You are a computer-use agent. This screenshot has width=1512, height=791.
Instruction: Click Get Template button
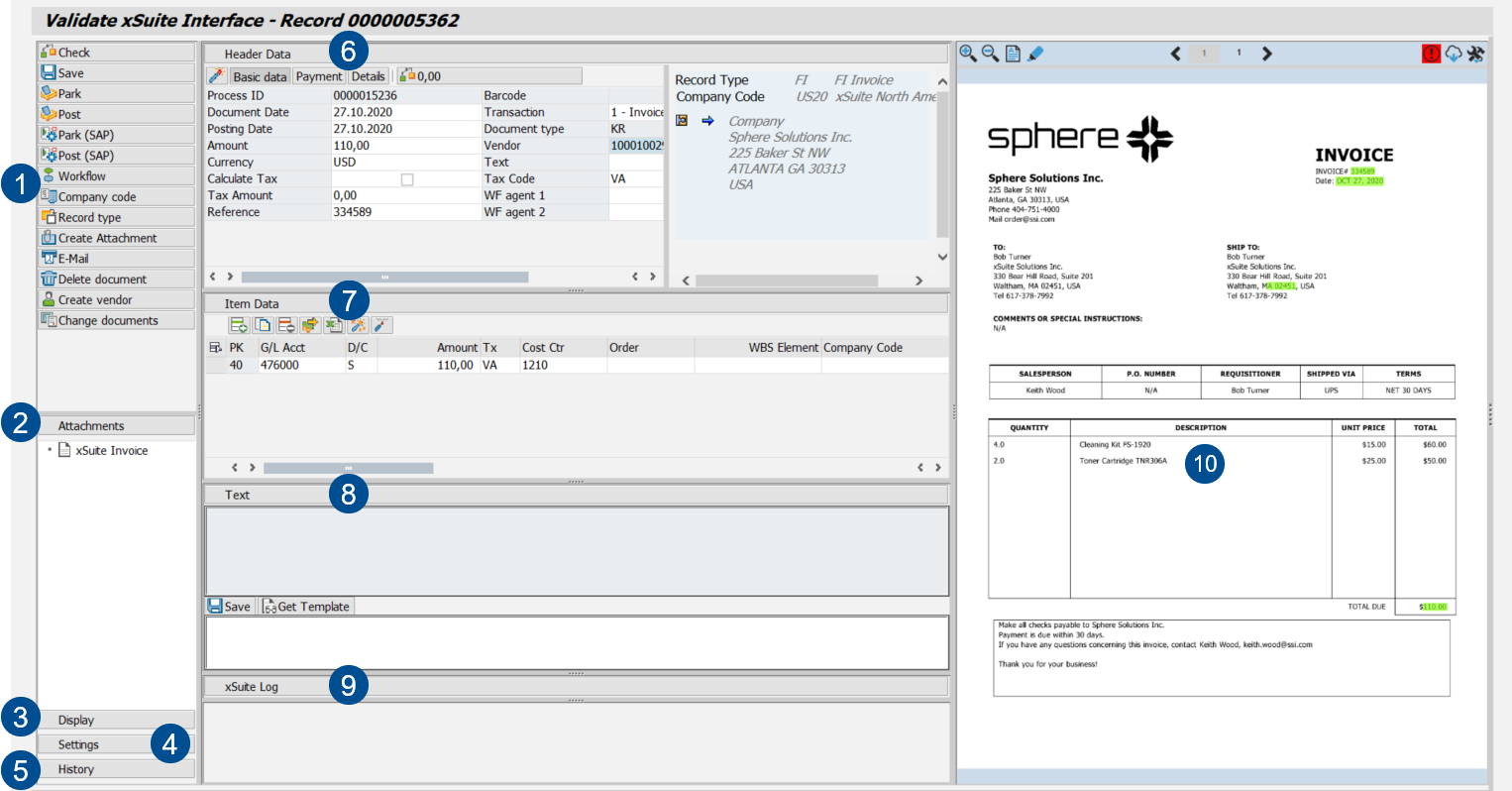point(306,607)
